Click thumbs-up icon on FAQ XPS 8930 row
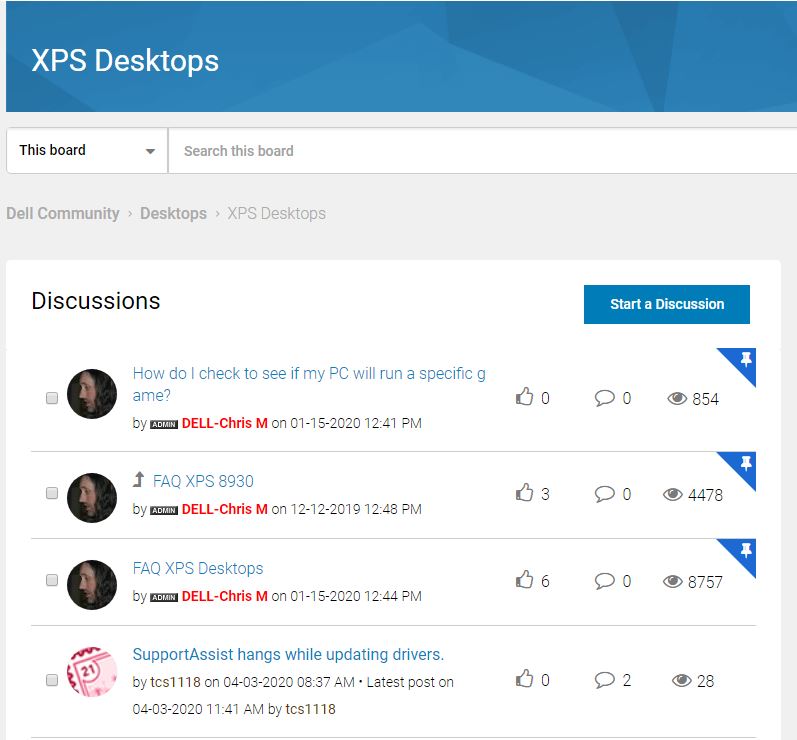Image resolution: width=797 pixels, height=740 pixels. pos(525,492)
